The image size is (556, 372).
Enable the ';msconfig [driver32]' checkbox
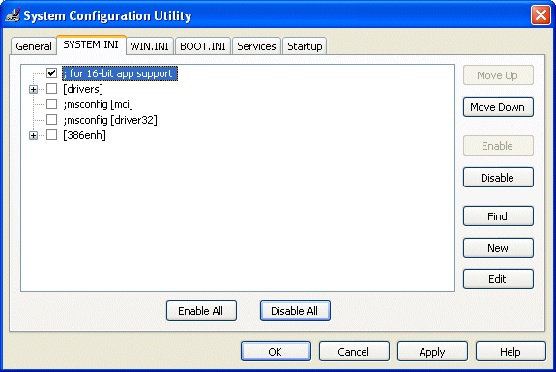51,120
